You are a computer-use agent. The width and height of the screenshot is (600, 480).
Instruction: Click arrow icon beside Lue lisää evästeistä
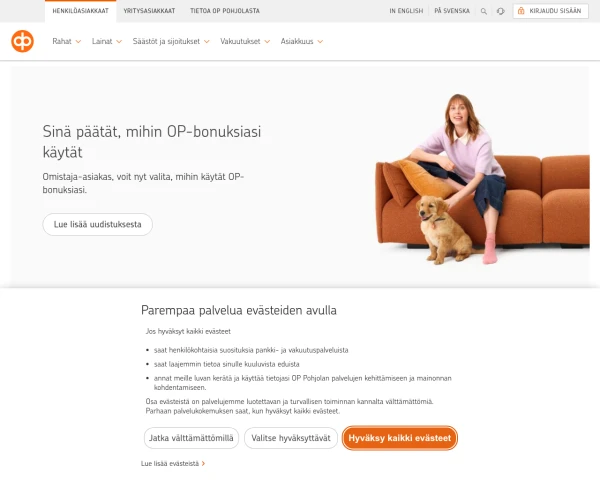(204, 464)
